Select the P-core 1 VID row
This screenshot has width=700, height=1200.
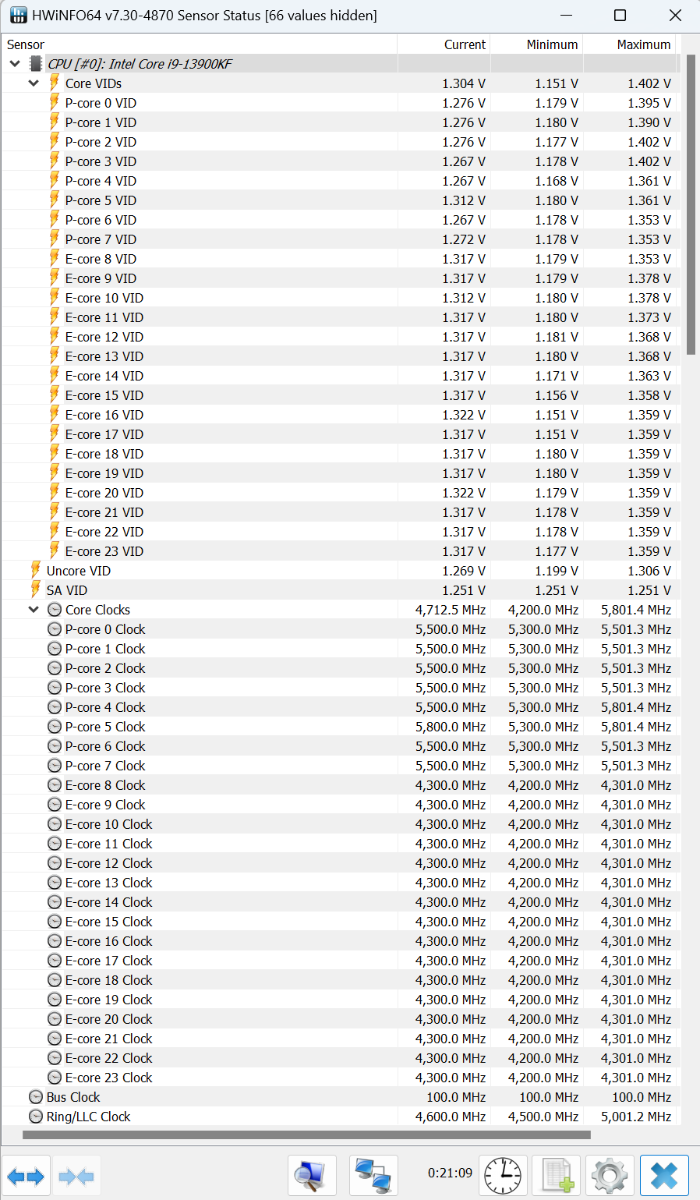pos(340,122)
